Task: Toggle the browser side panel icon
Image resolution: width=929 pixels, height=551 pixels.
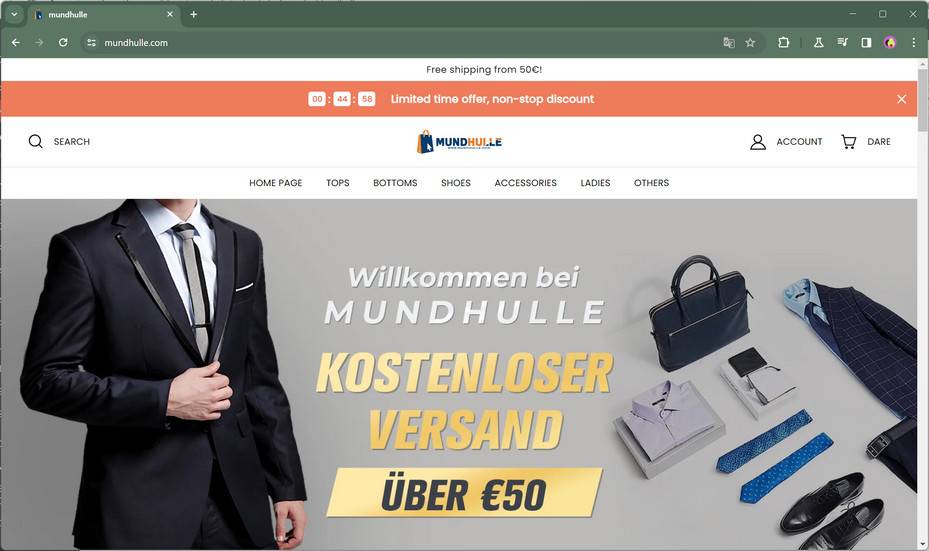Action: pyautogui.click(x=866, y=43)
